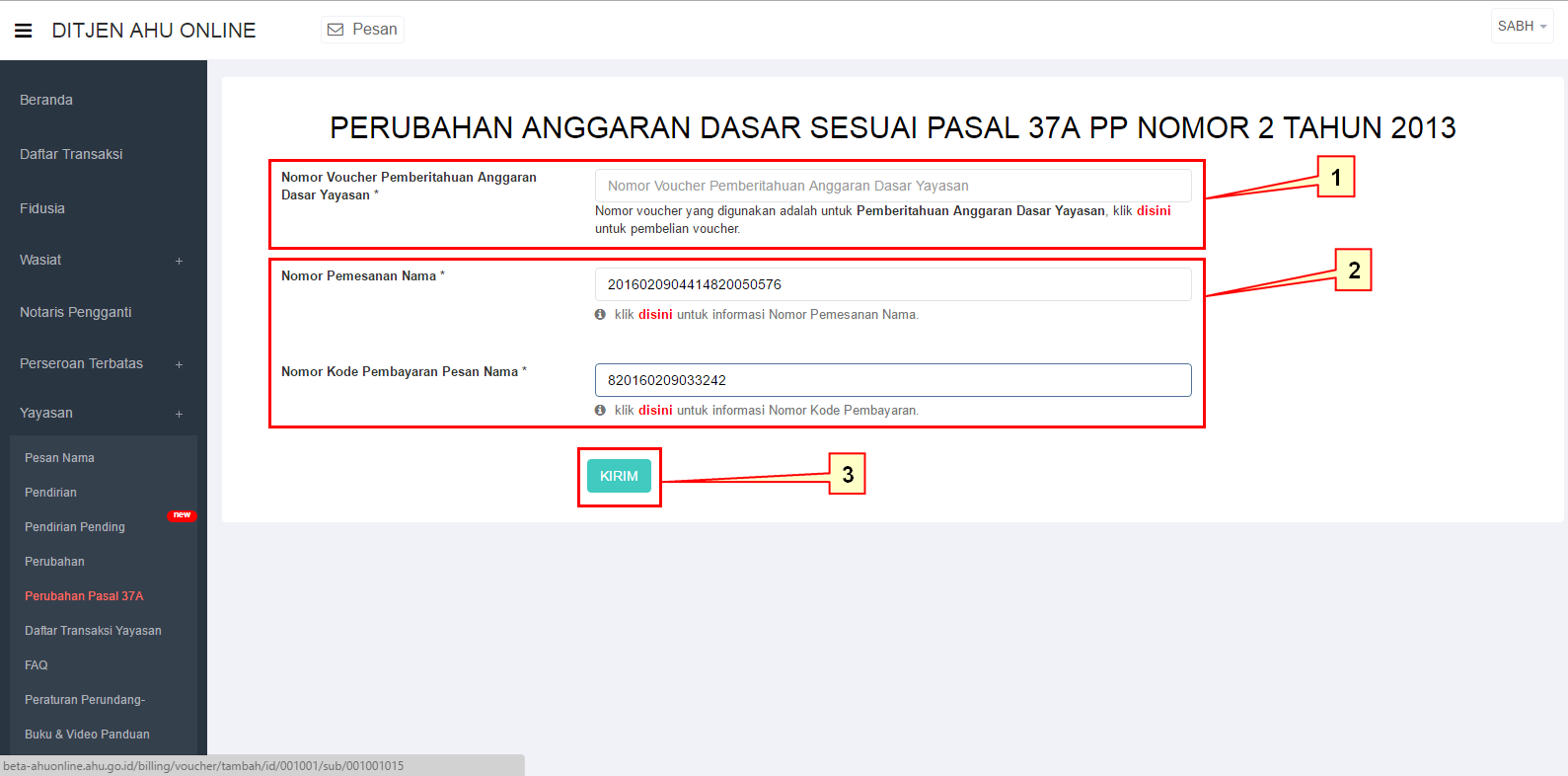
Task: Select Pendirian Pending submenu item
Action: click(x=75, y=527)
